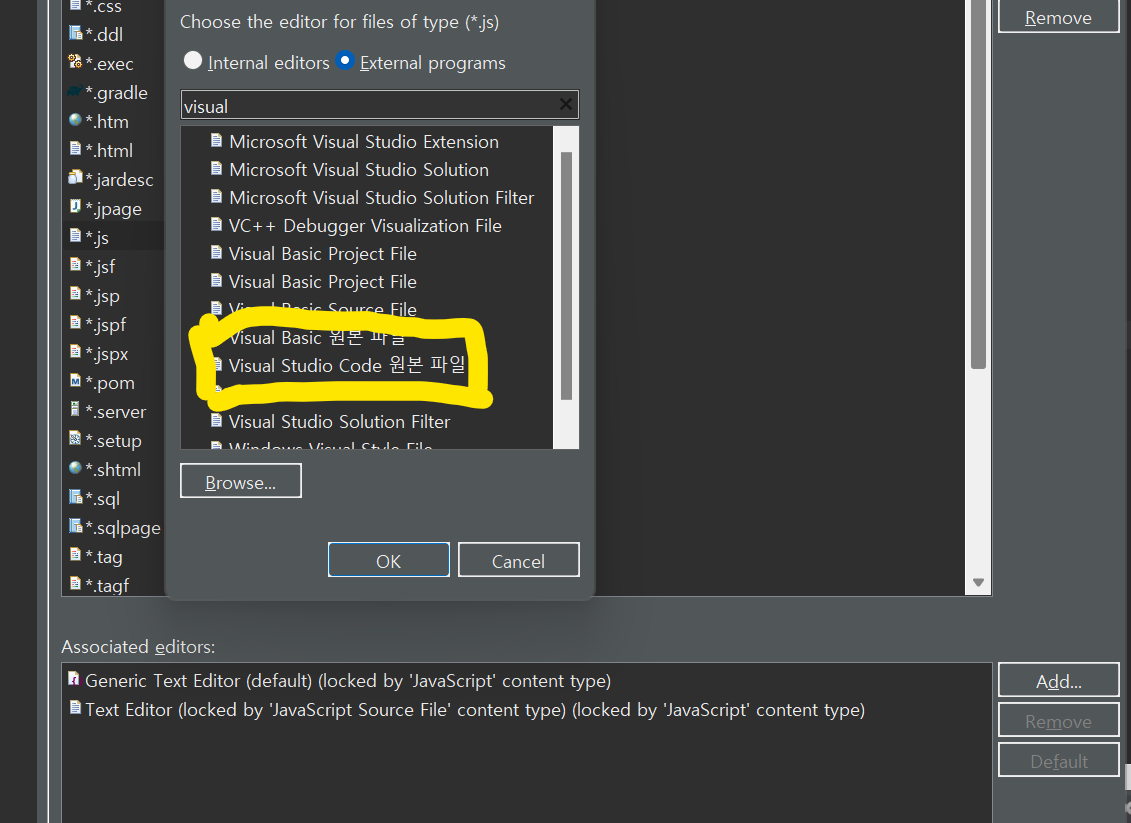Select the Internal editors radio button

tap(193, 61)
